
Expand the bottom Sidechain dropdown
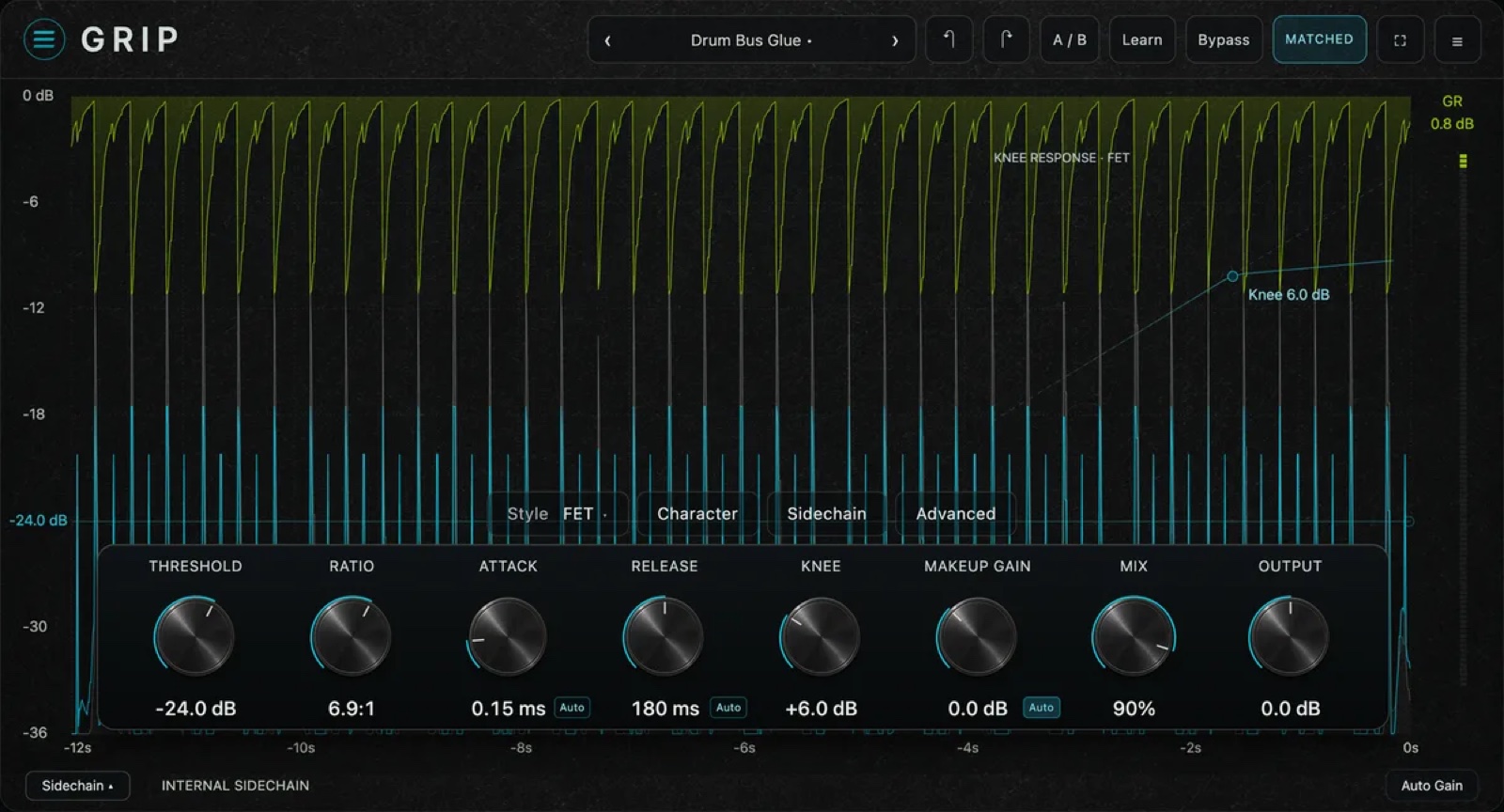pos(77,786)
